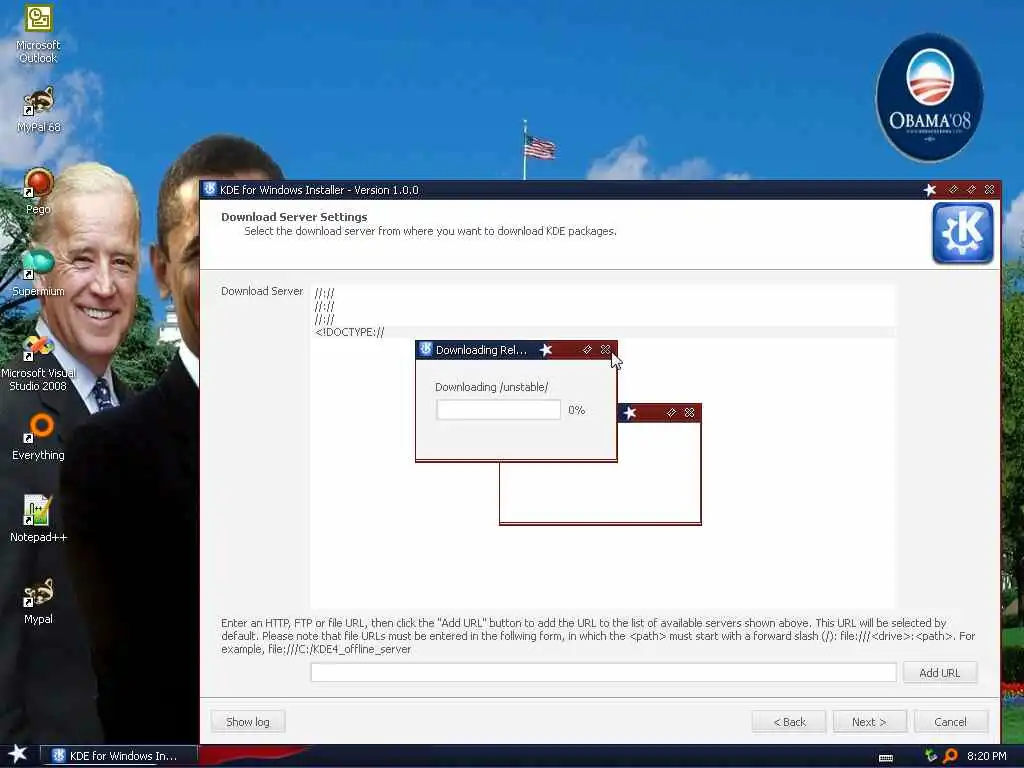The image size is (1024, 768).
Task: Click the diamond button on small untitled window
Action: (x=671, y=413)
